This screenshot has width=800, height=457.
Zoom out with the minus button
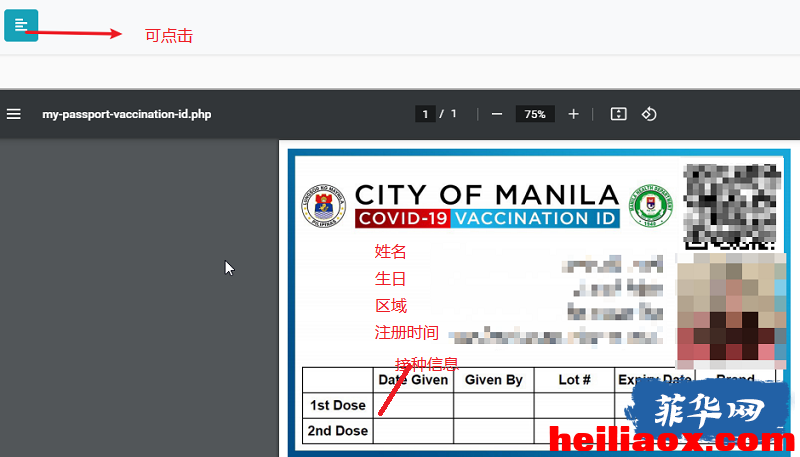click(497, 114)
